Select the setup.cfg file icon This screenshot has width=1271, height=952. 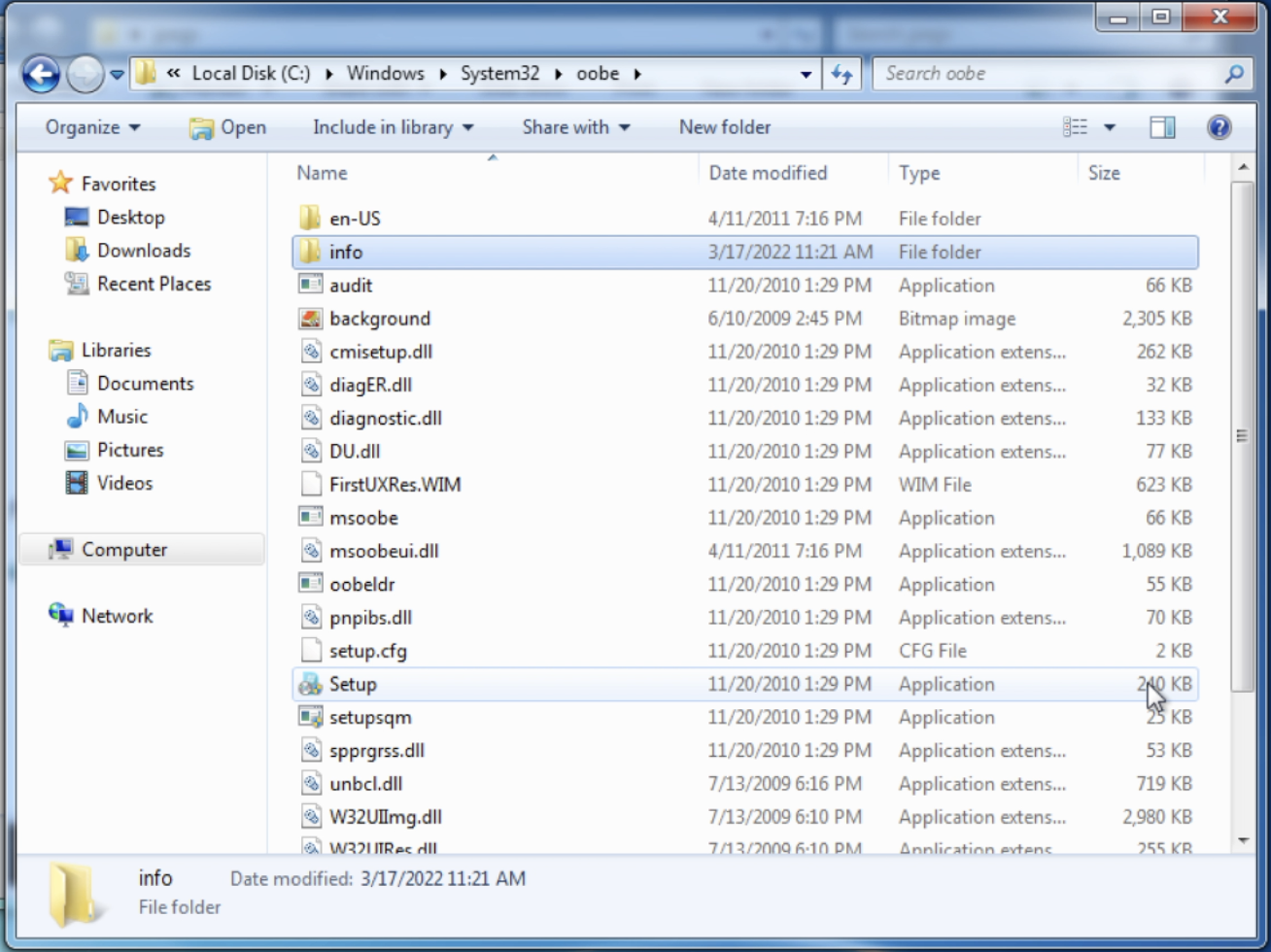click(x=310, y=651)
